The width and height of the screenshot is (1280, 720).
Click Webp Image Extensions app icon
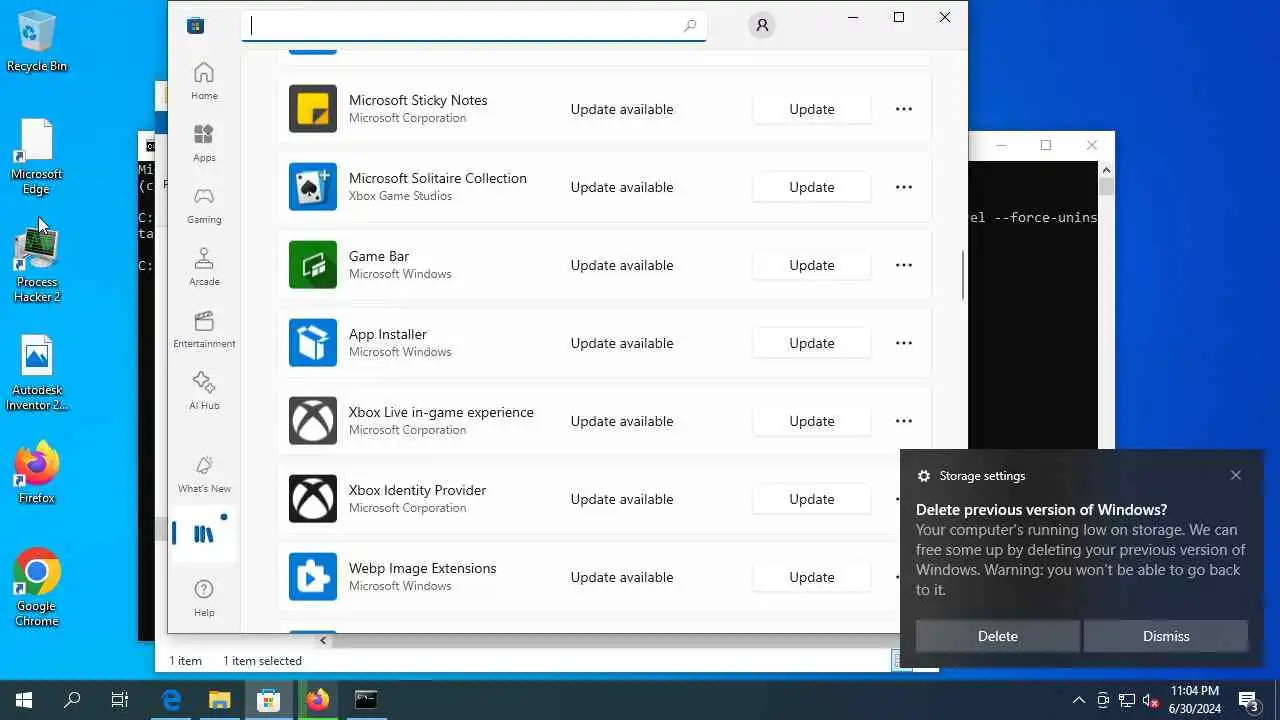coord(313,577)
